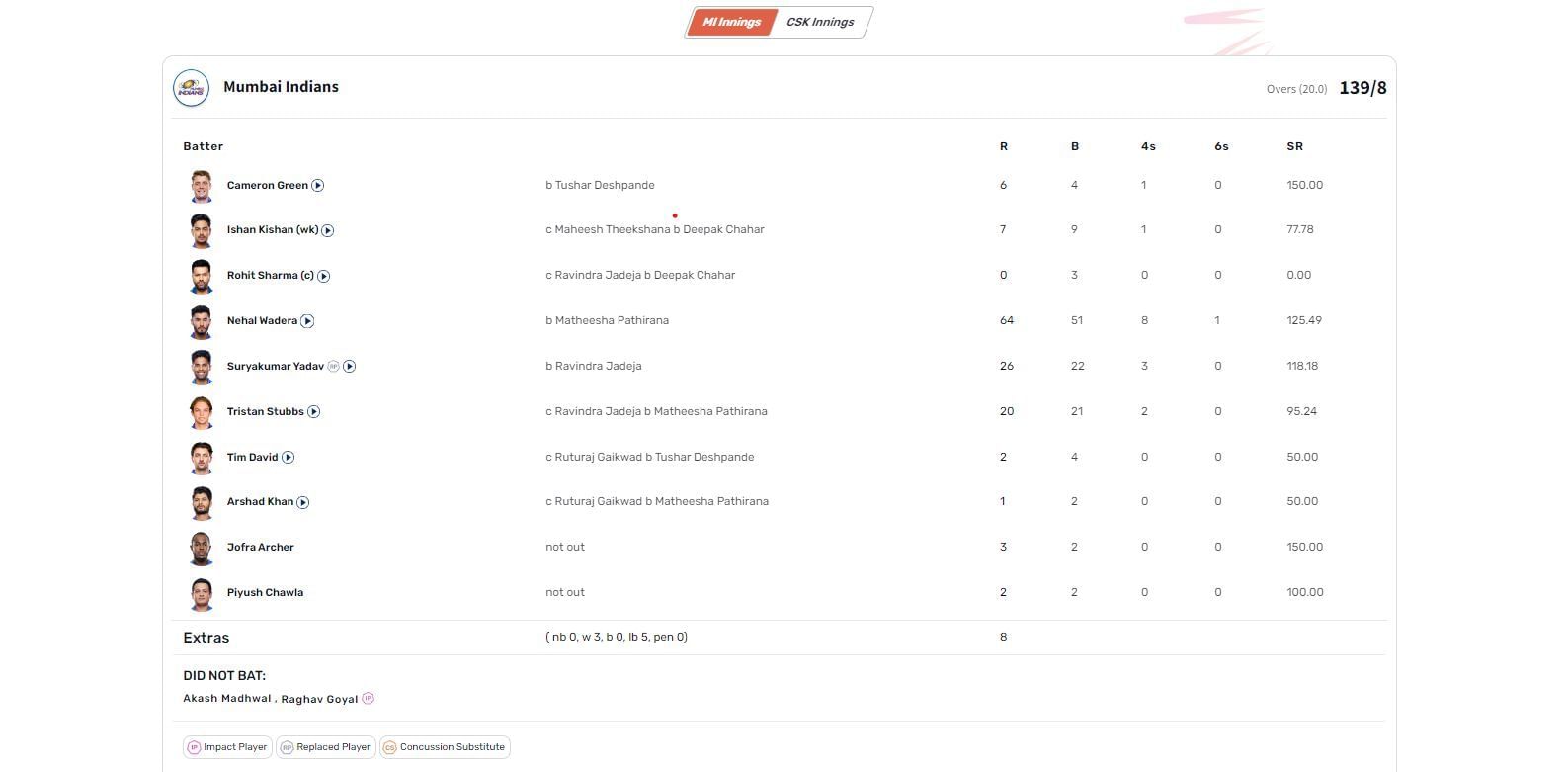Click the Impact Player legend chip
Screen dimensions: 1568x772
pos(227,747)
